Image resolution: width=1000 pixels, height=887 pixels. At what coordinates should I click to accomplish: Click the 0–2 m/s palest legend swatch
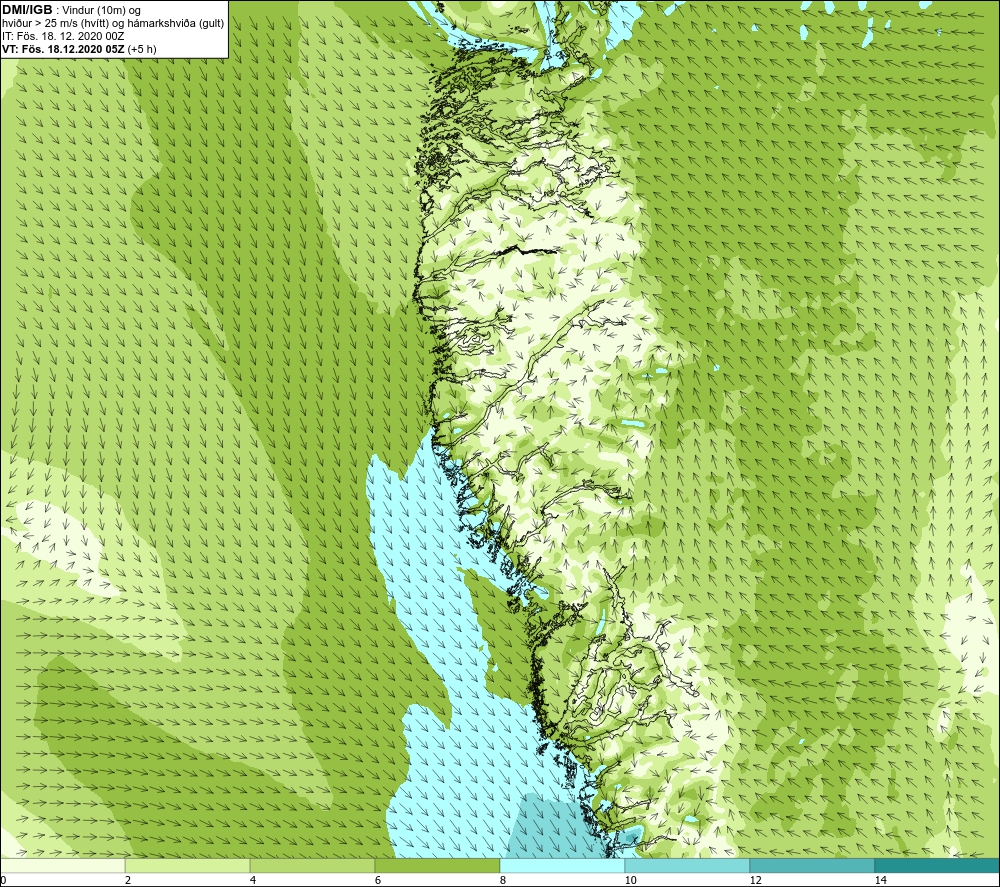point(62,866)
